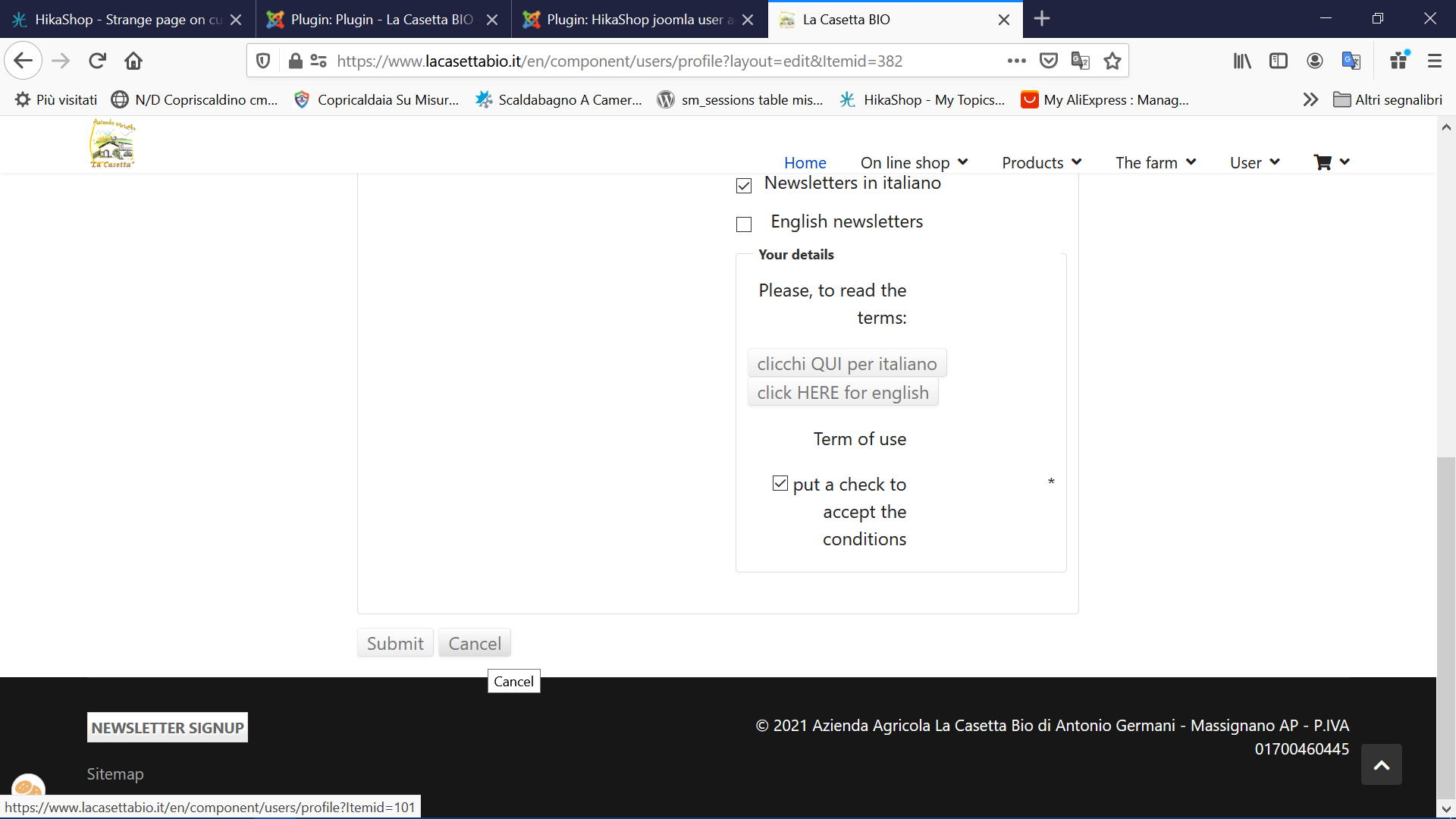The width and height of the screenshot is (1456, 819).
Task: Bookmark this page with star icon
Action: tap(1112, 61)
